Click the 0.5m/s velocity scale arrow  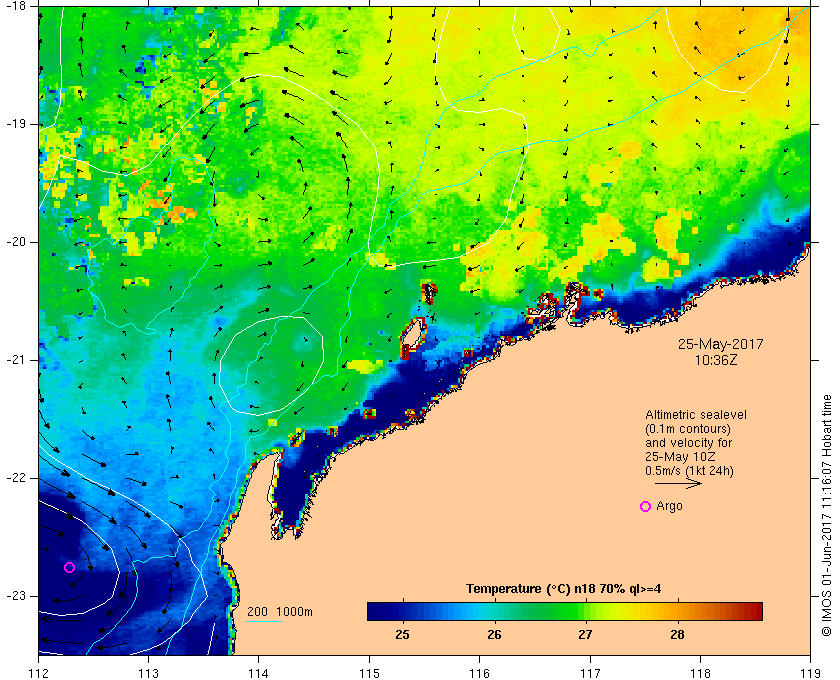[678, 483]
